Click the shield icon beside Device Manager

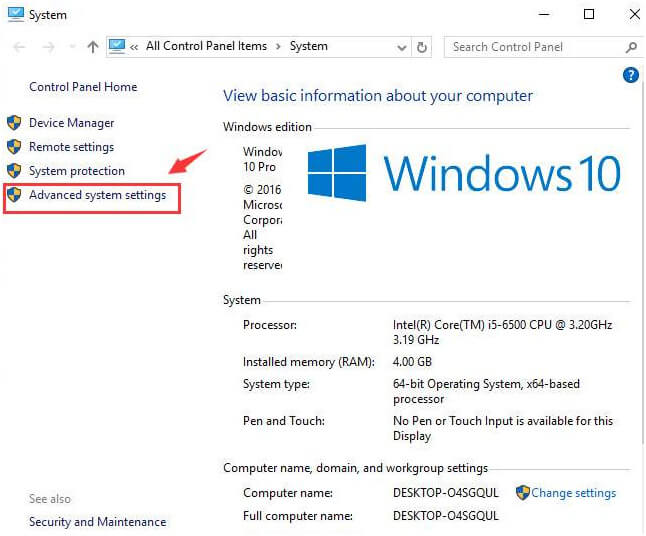click(14, 123)
